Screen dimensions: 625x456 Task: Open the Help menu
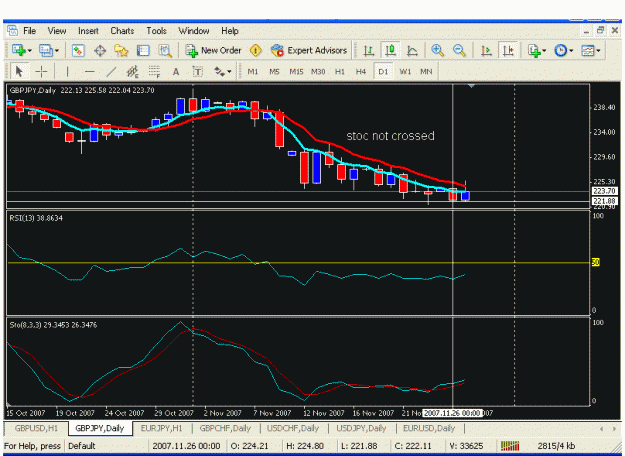230,31
